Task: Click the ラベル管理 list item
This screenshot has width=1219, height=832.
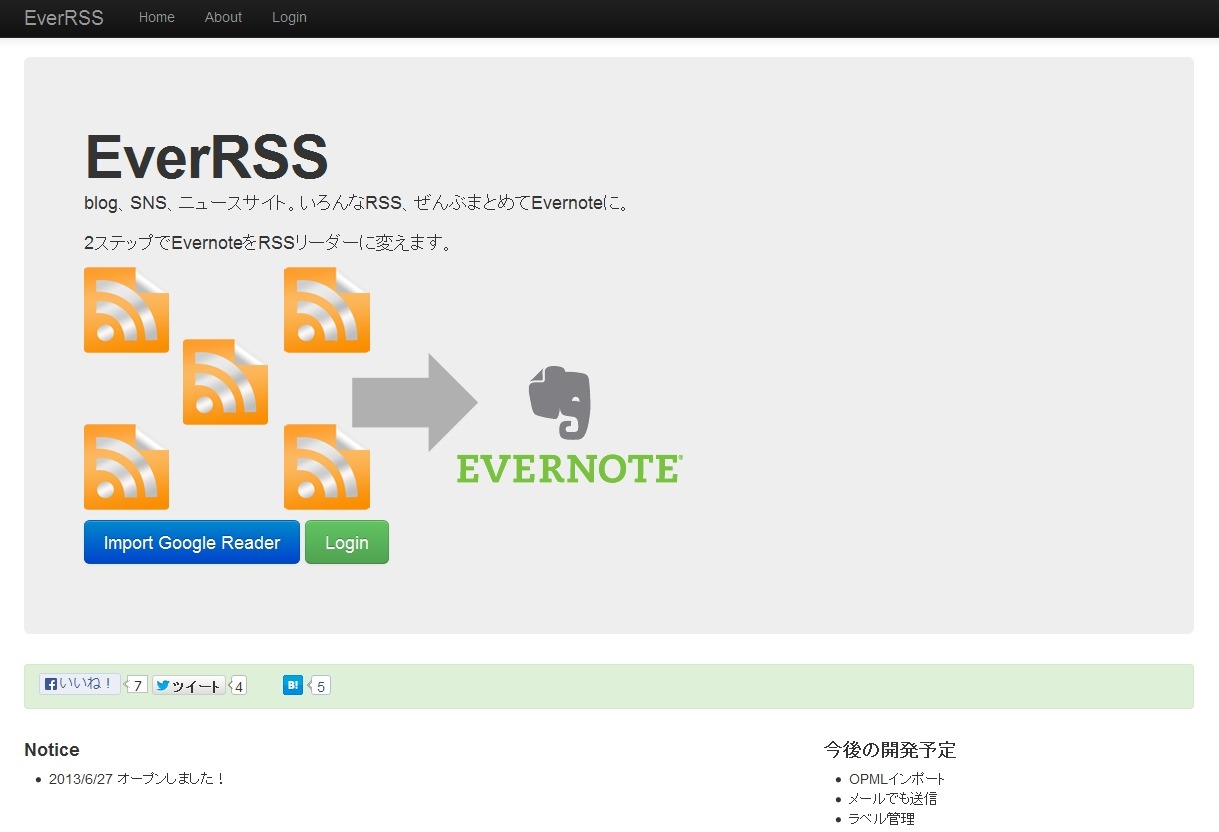Action: (881, 819)
